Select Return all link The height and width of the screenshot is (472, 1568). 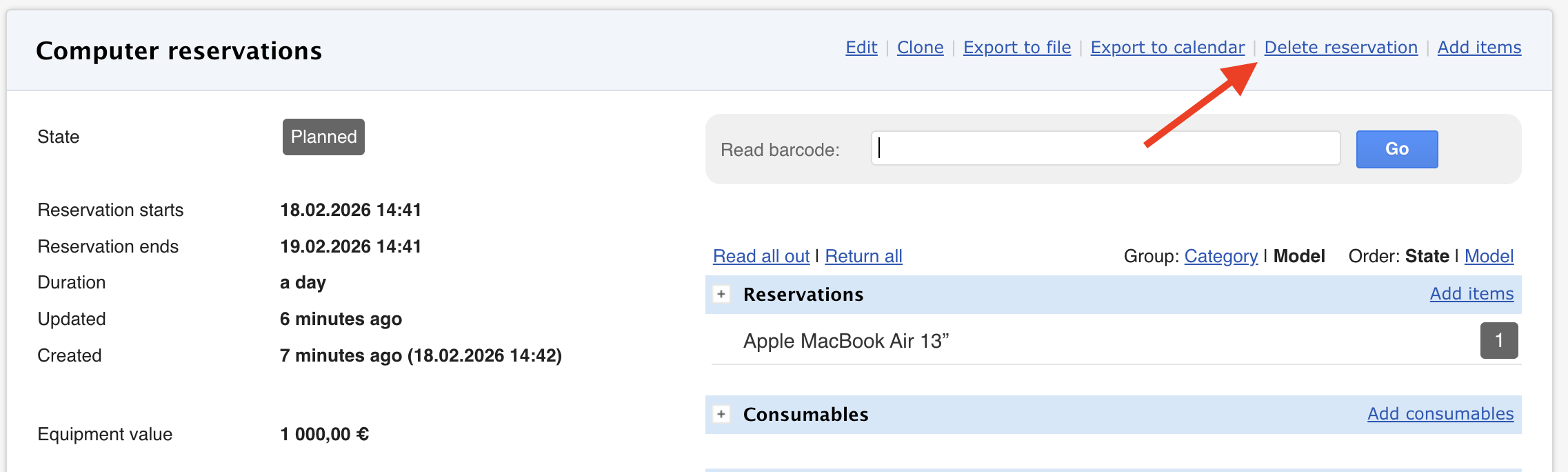(863, 256)
